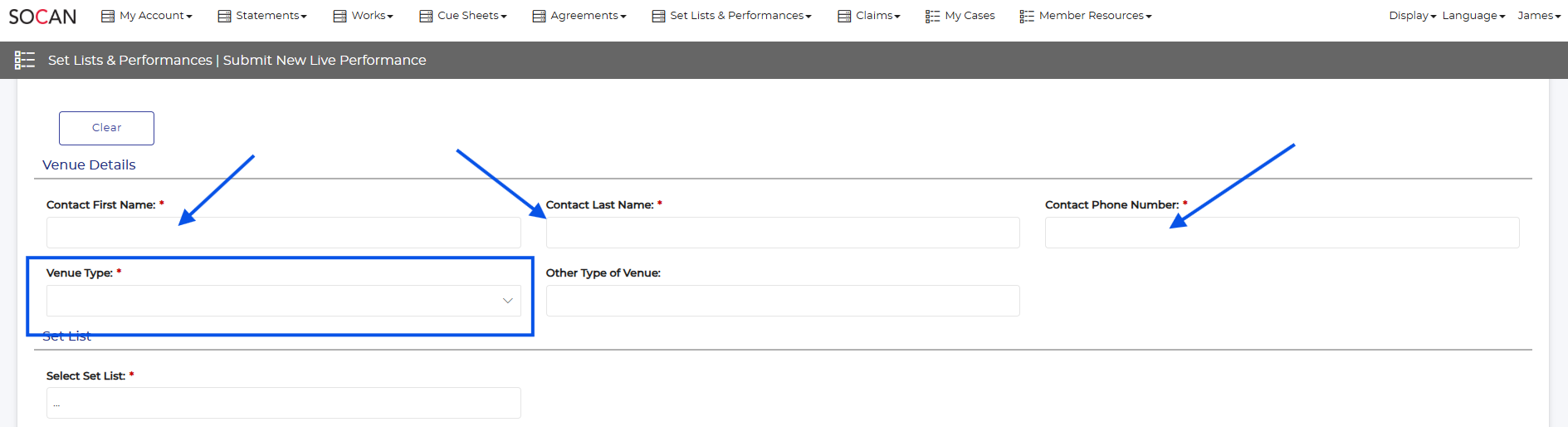1568x427 pixels.
Task: Click the Contact First Name field
Action: pyautogui.click(x=283, y=233)
